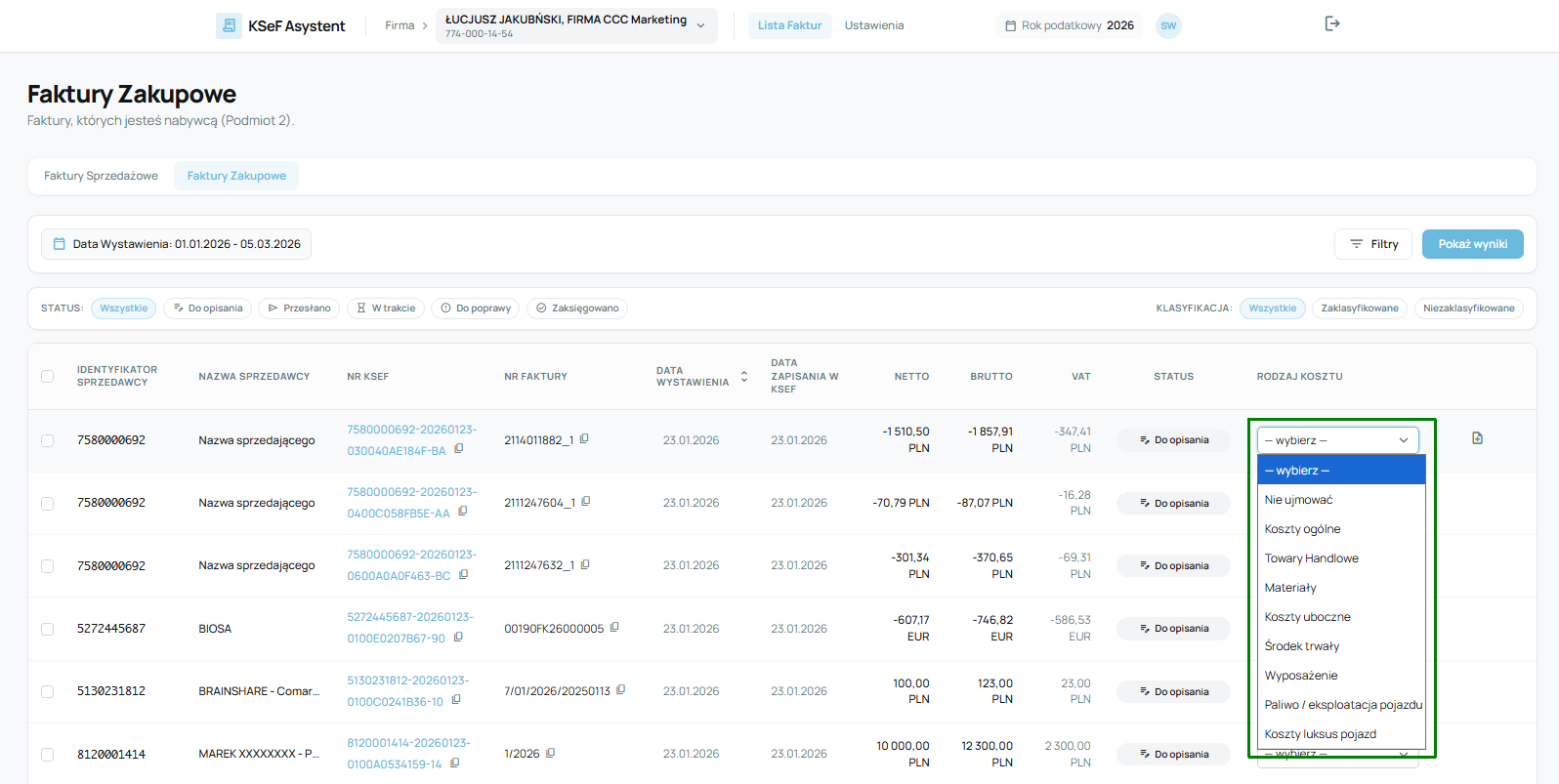Click Do opisania status of BIOSA row

(x=1173, y=629)
